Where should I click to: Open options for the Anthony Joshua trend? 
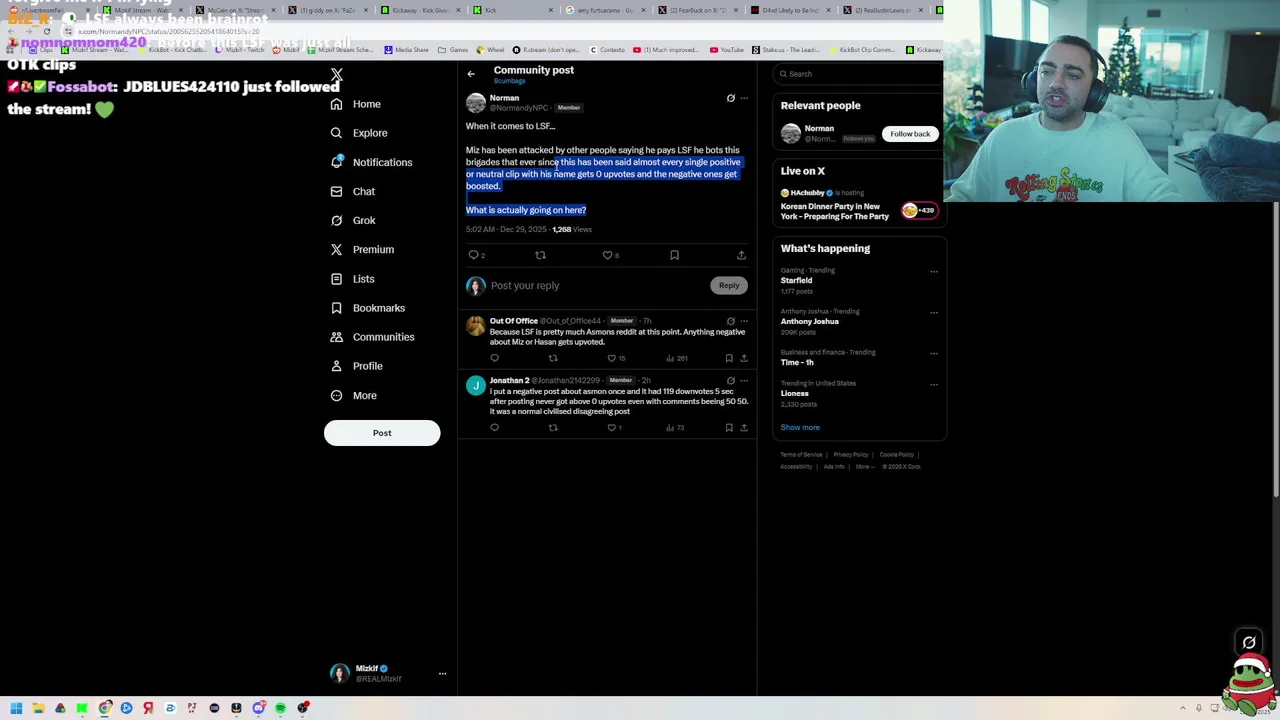[934, 312]
